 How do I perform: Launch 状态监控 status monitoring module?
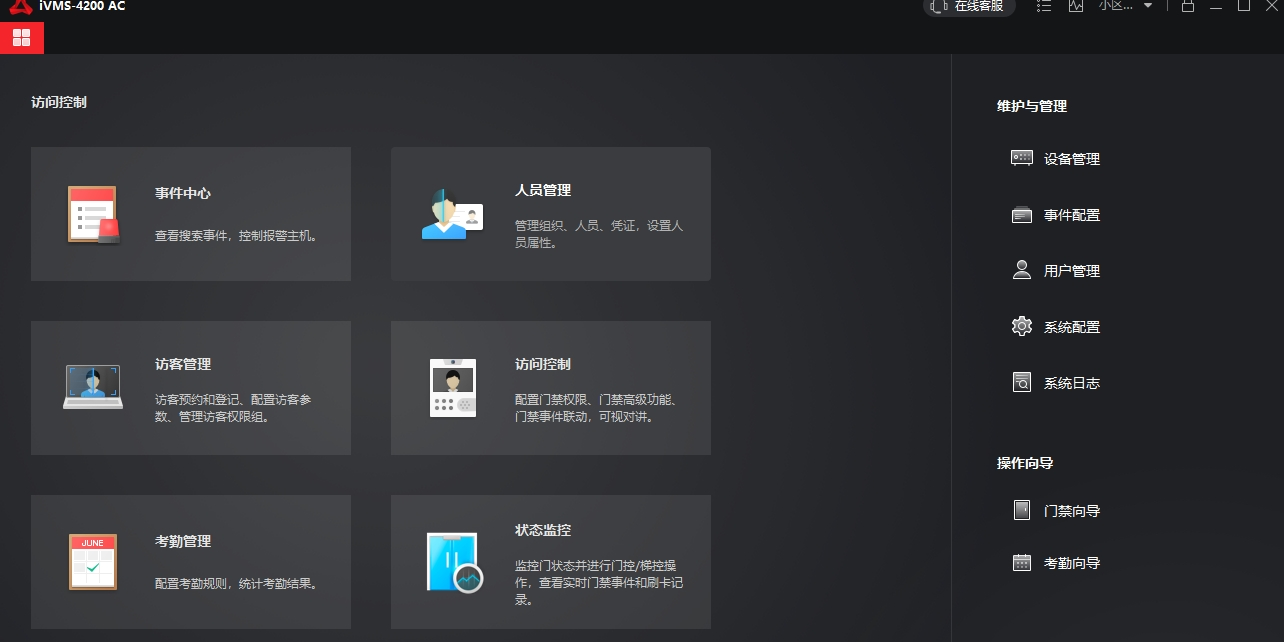(550, 562)
